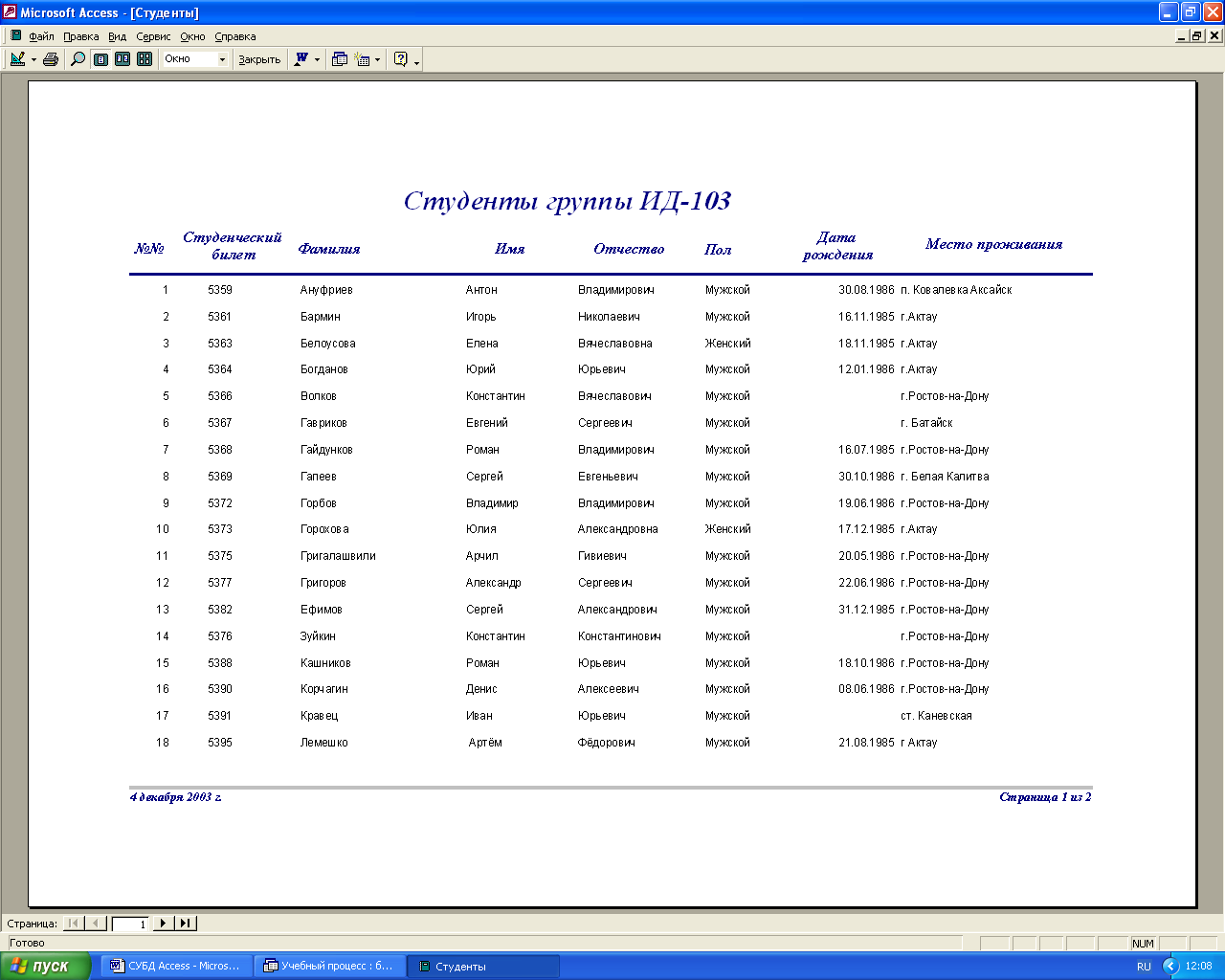
Task: Open the zoom level combo box 'Окно'
Action: (x=196, y=59)
